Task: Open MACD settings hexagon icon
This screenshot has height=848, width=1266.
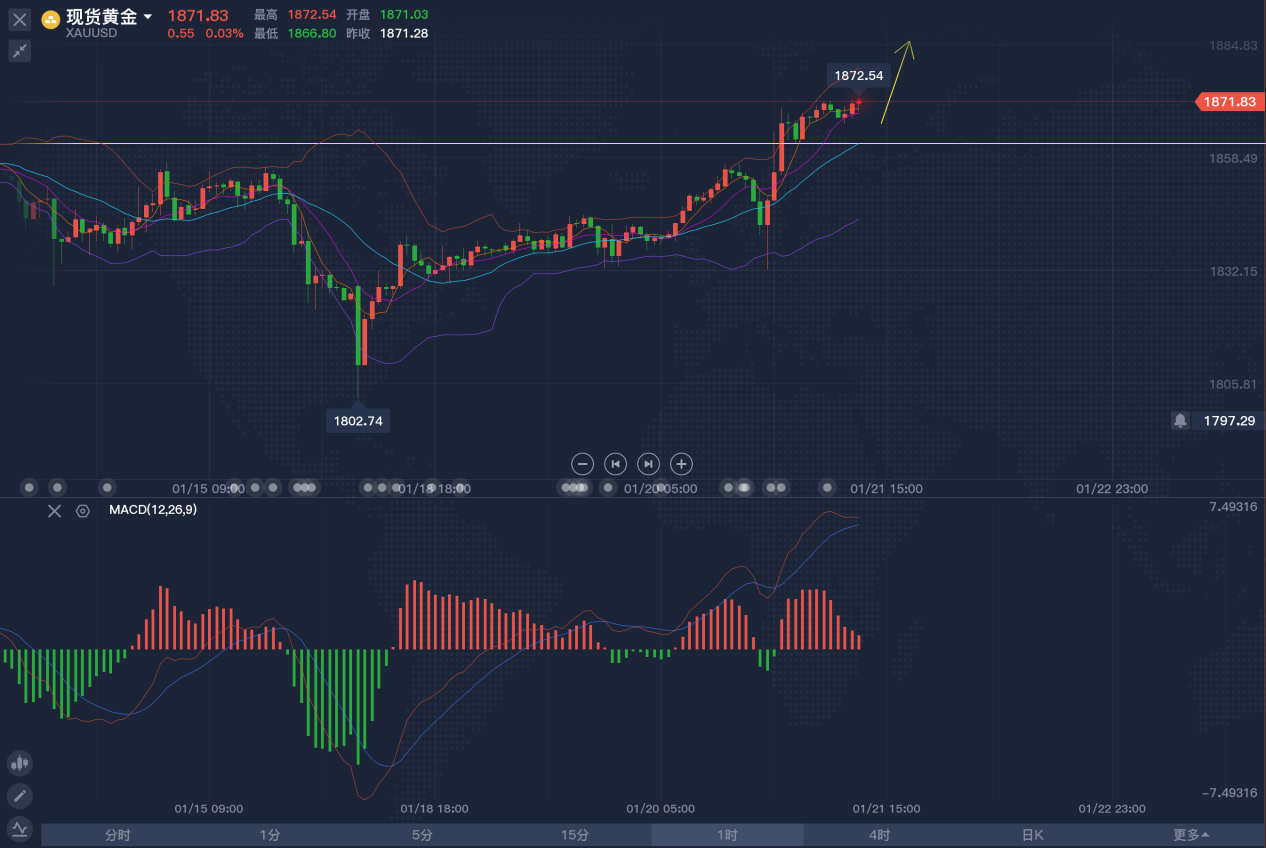Action: pyautogui.click(x=83, y=511)
